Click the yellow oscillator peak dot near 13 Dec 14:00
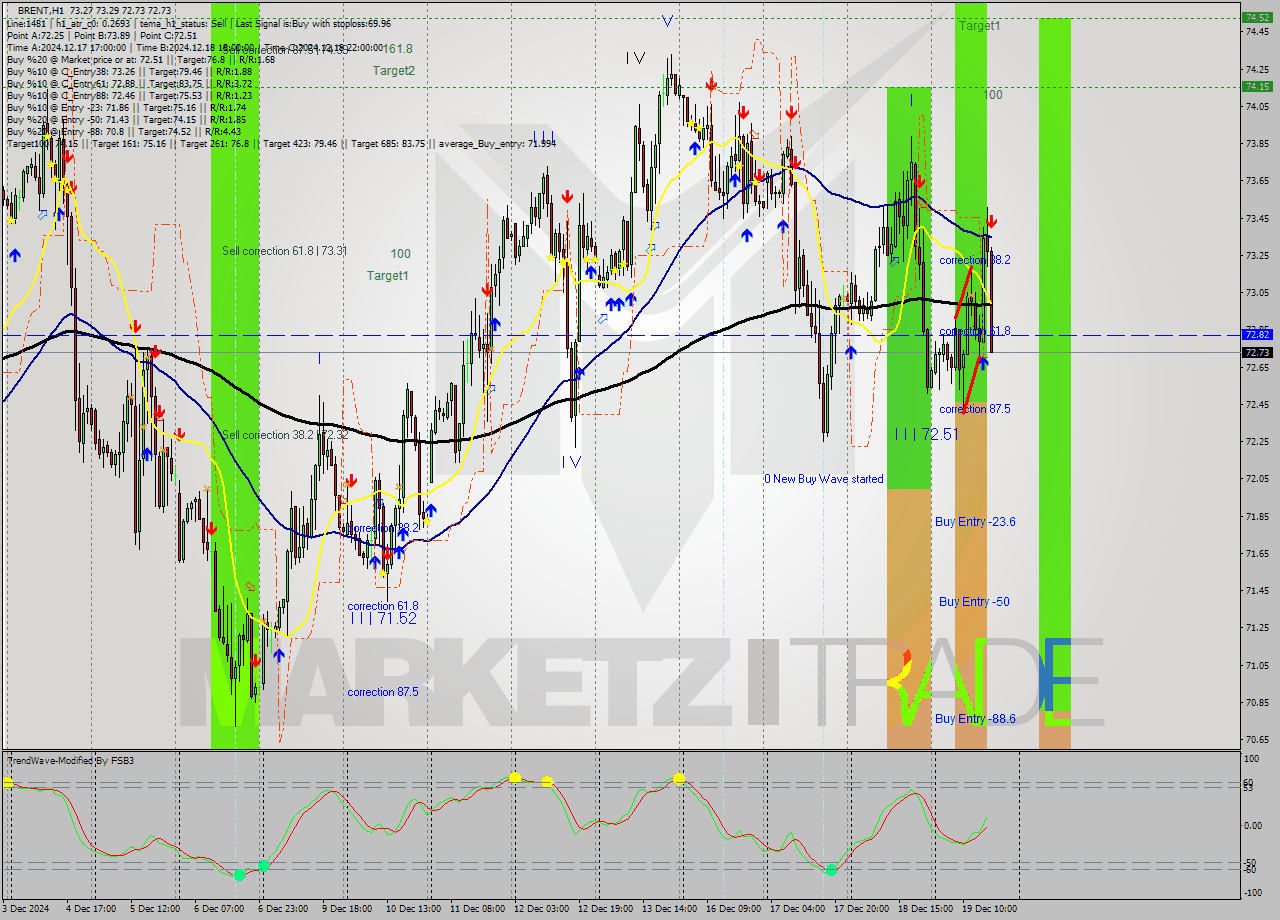 [680, 778]
